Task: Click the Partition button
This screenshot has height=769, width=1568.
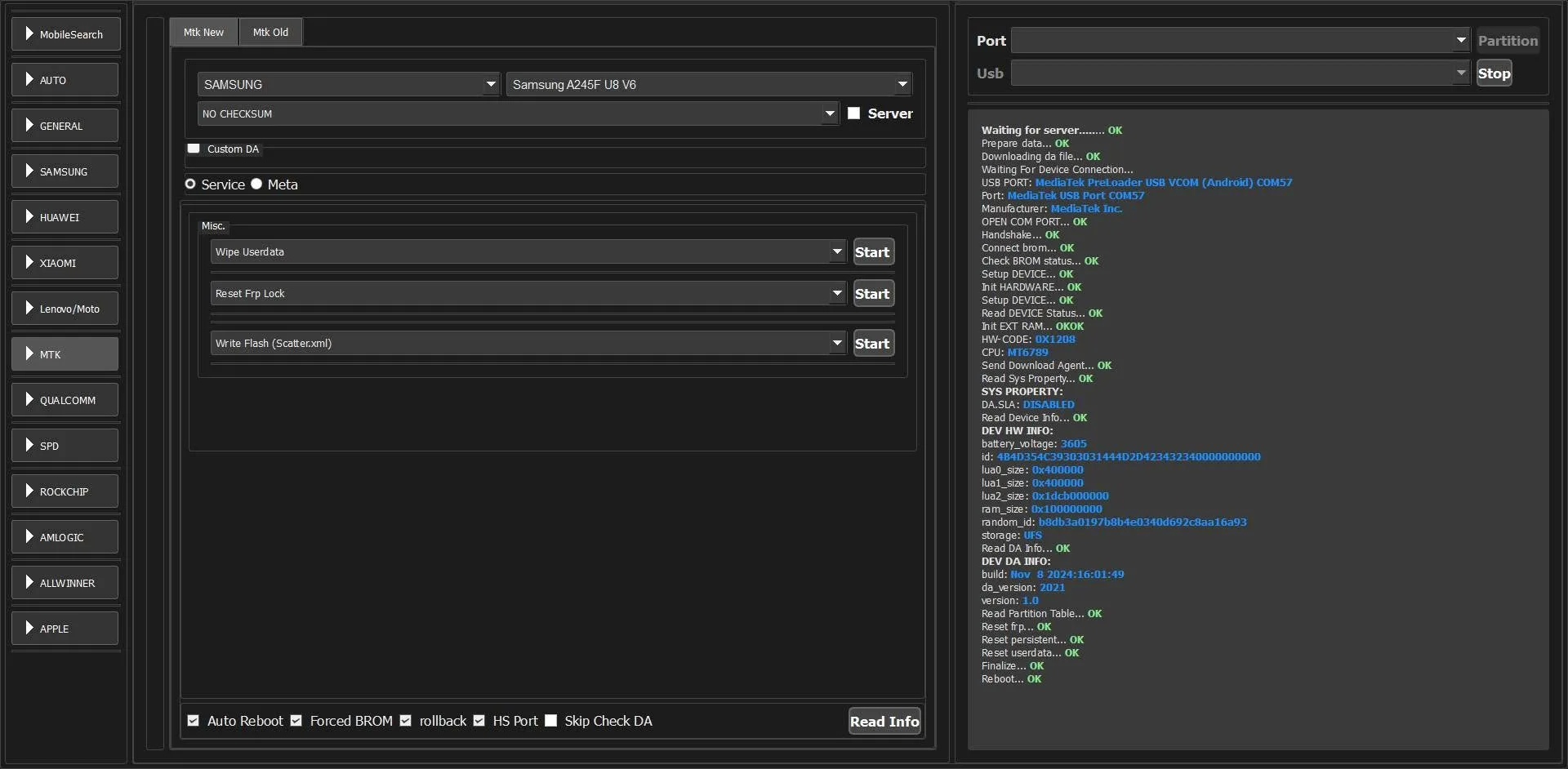Action: 1508,40
